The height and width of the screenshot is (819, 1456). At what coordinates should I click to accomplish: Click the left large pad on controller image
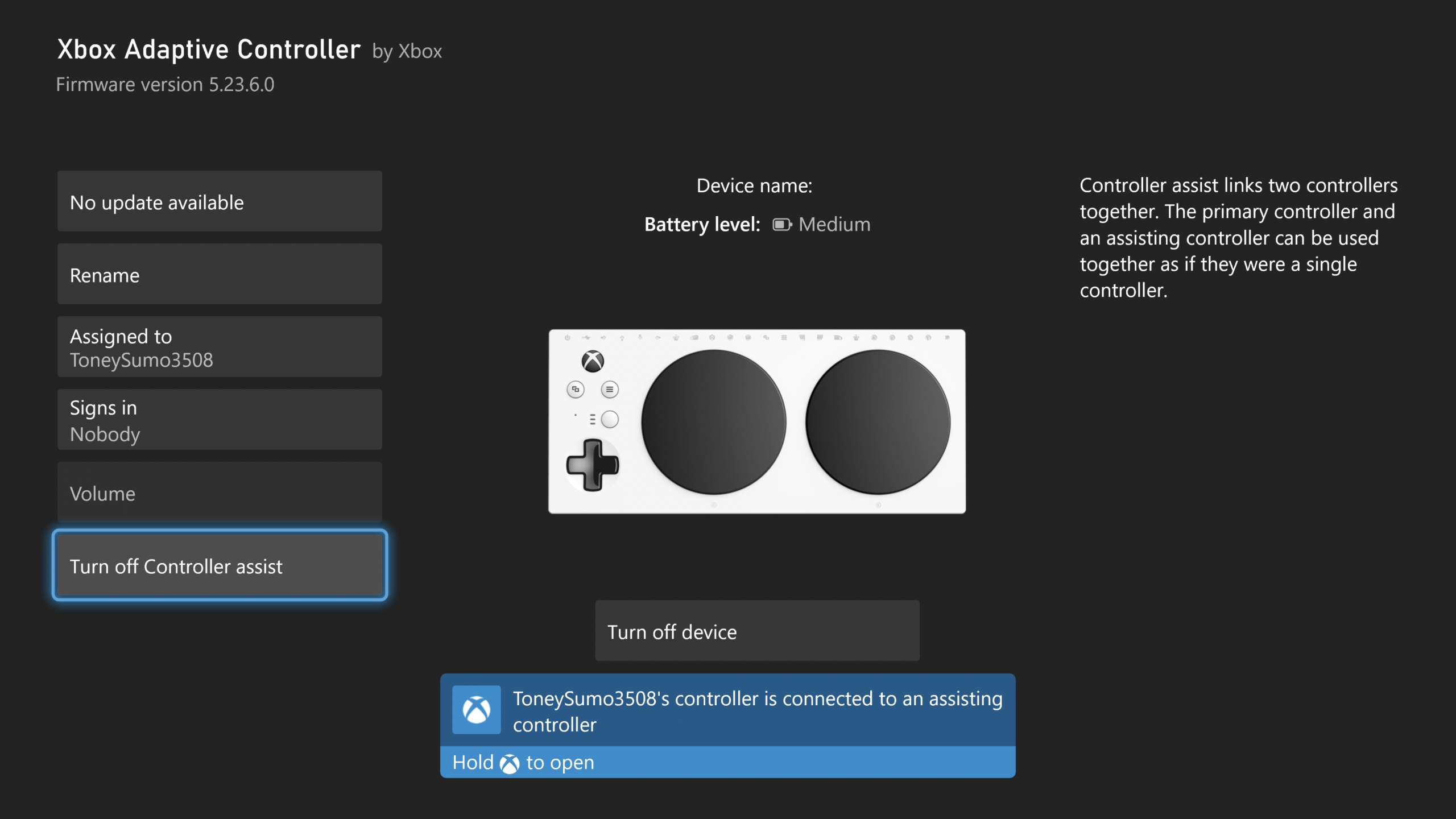pos(714,422)
